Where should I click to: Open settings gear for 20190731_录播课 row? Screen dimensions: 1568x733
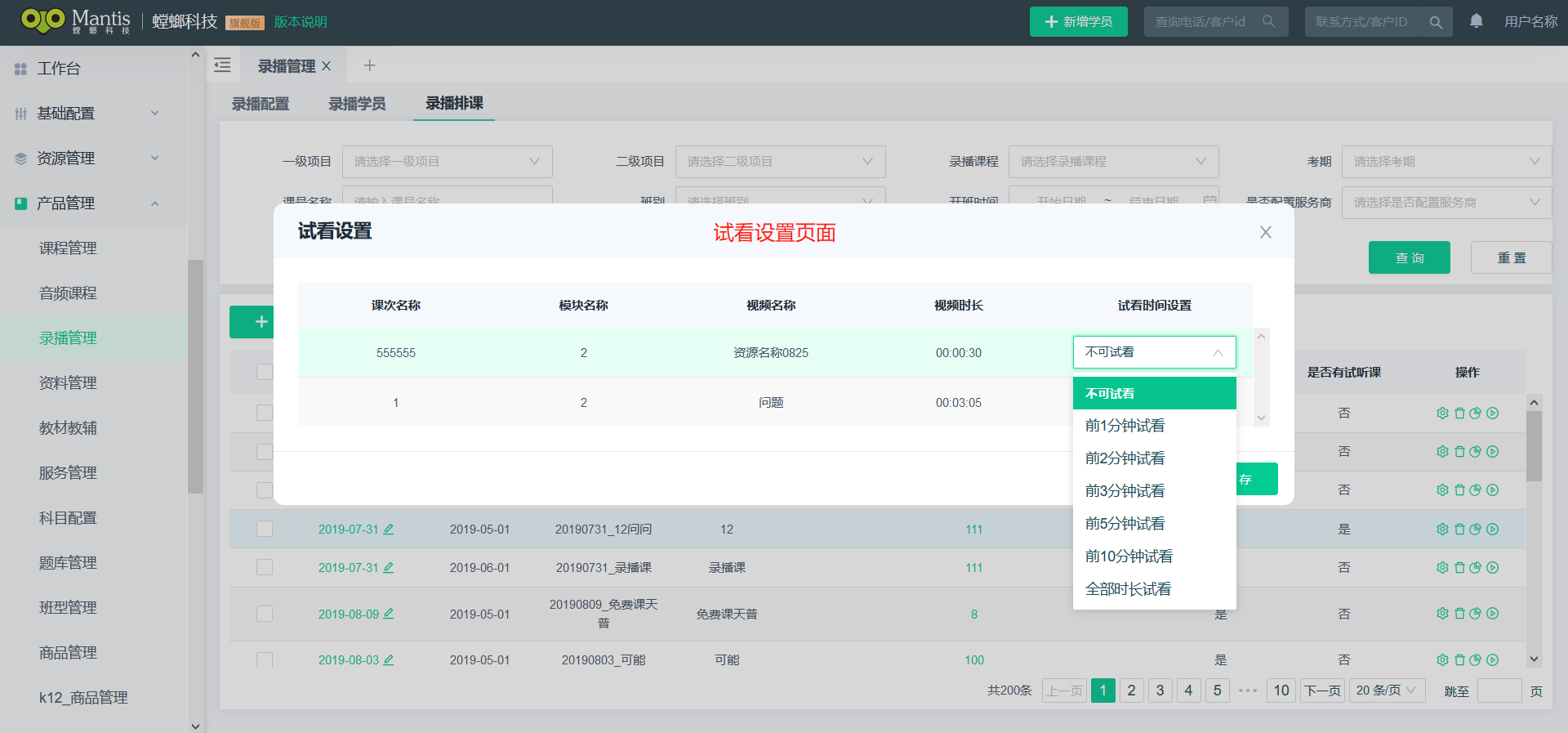(x=1442, y=567)
